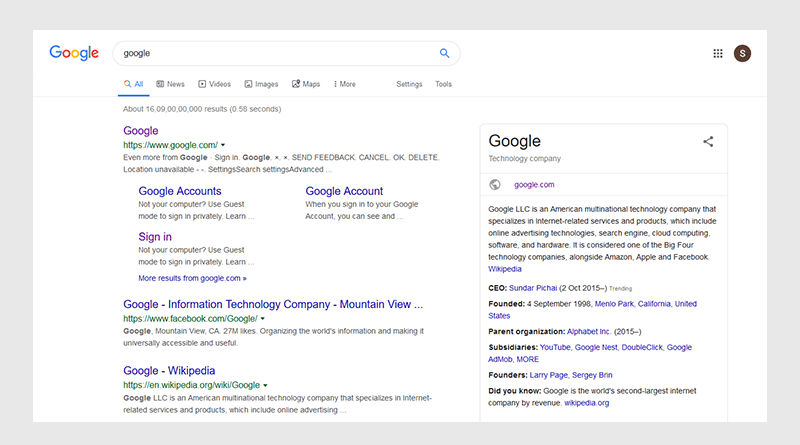Viewport: 800px width, 445px height.
Task: Click MORE in Subsidiaries list
Action: [528, 359]
